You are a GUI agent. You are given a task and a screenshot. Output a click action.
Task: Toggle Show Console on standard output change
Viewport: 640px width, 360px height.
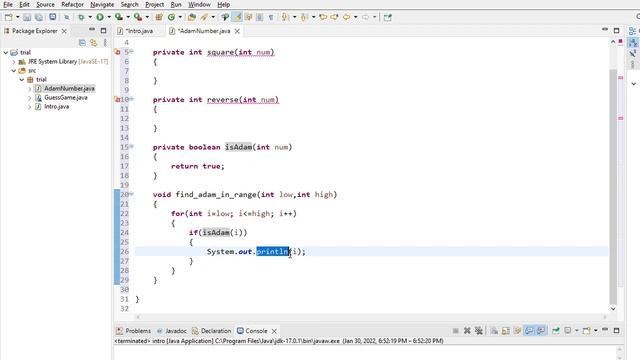529,331
